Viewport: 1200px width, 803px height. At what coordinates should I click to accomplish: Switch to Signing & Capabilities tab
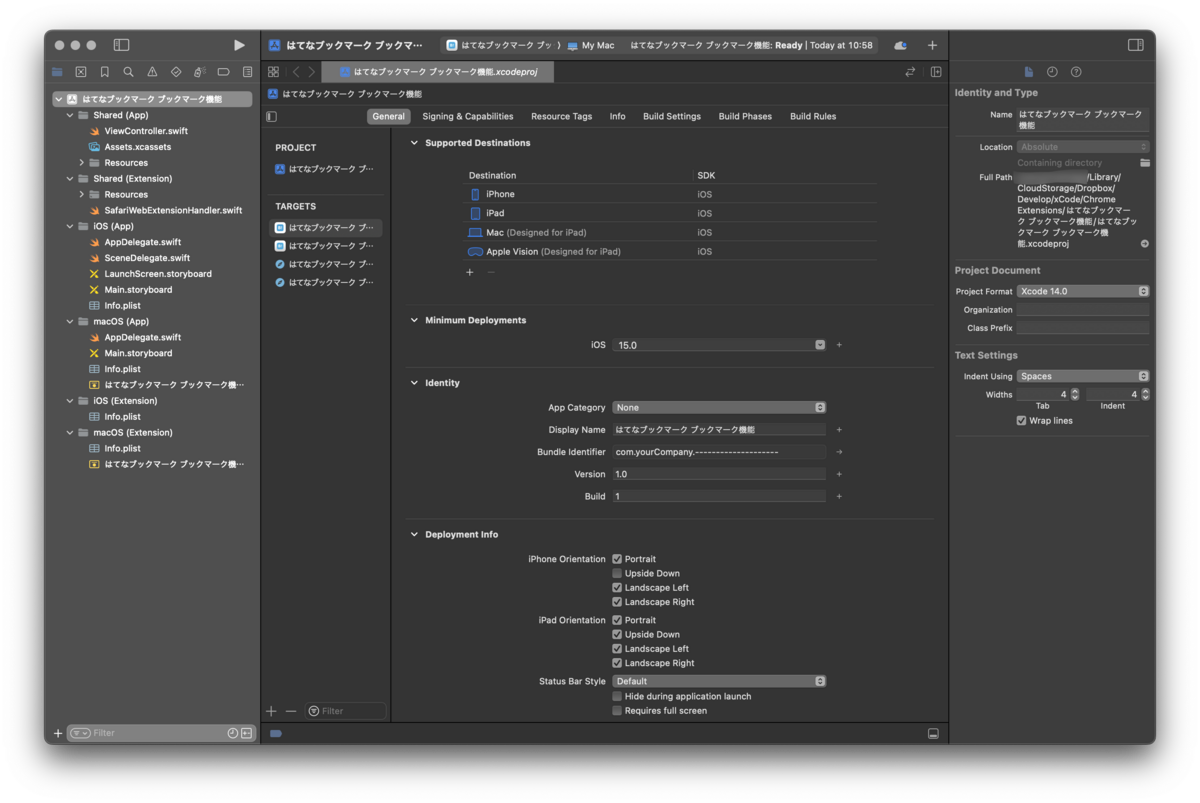pyautogui.click(x=468, y=116)
